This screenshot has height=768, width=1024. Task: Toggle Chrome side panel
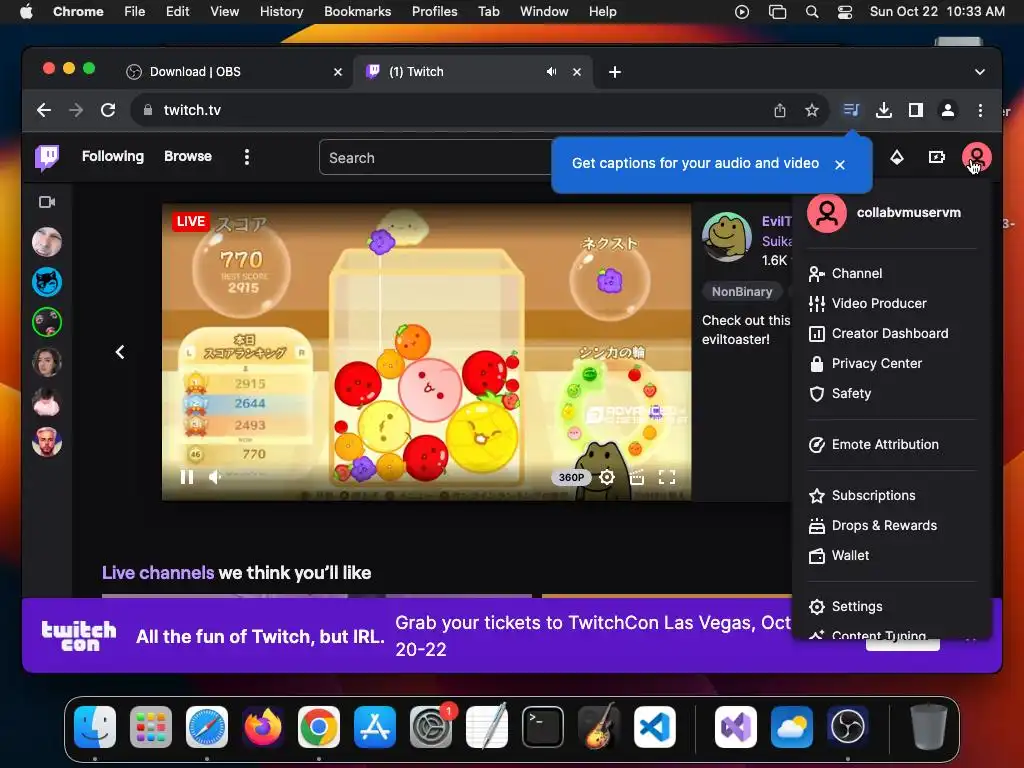pyautogui.click(x=916, y=110)
